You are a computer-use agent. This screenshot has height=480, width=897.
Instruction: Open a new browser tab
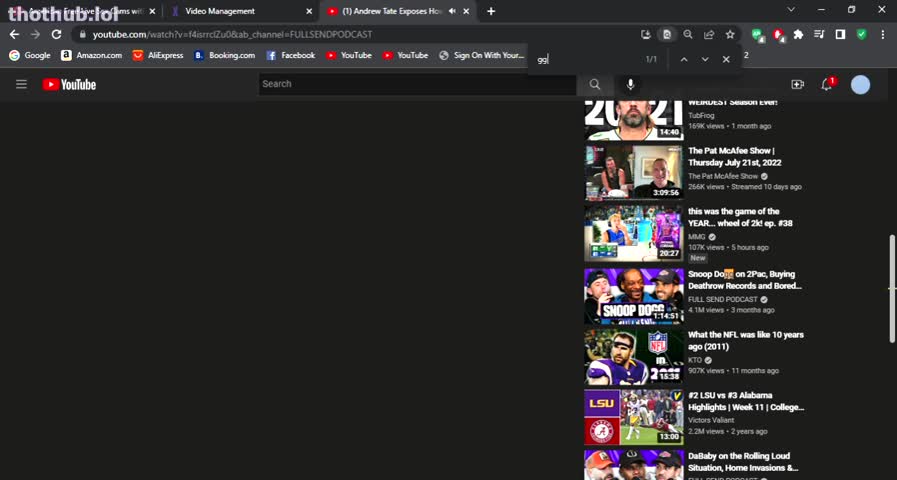491,11
